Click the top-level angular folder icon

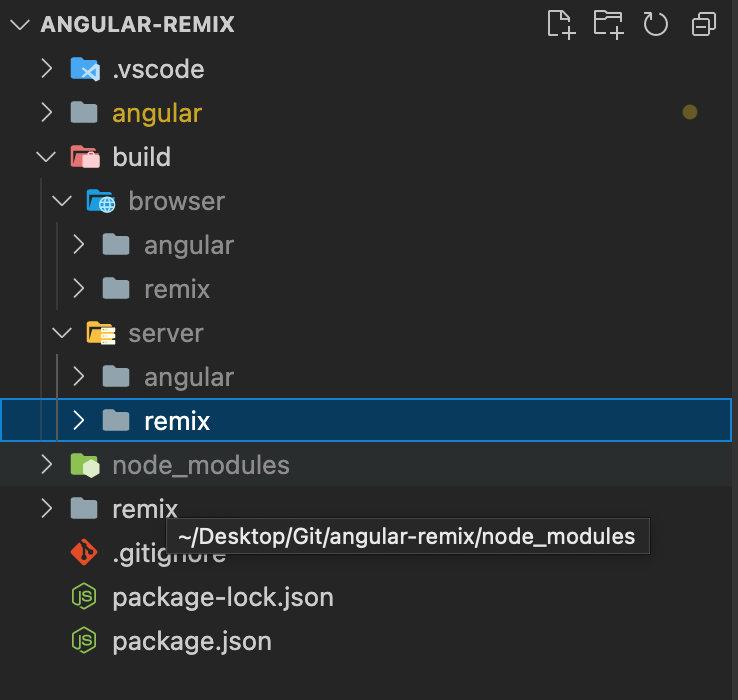(84, 113)
